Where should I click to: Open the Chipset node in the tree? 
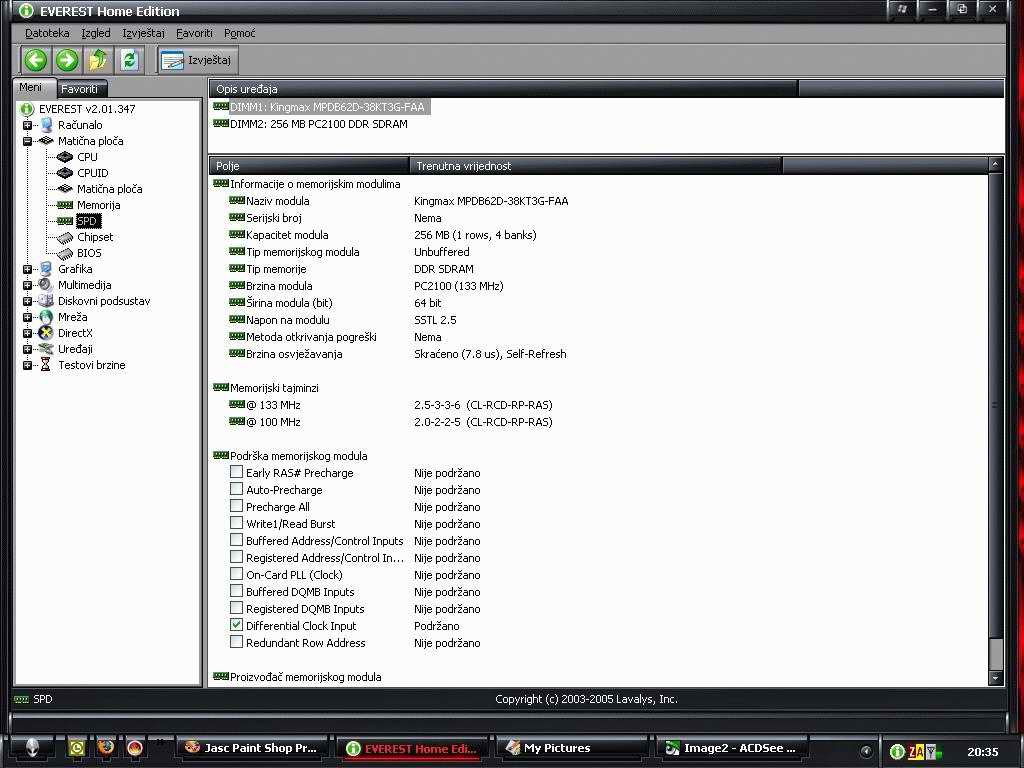[95, 237]
